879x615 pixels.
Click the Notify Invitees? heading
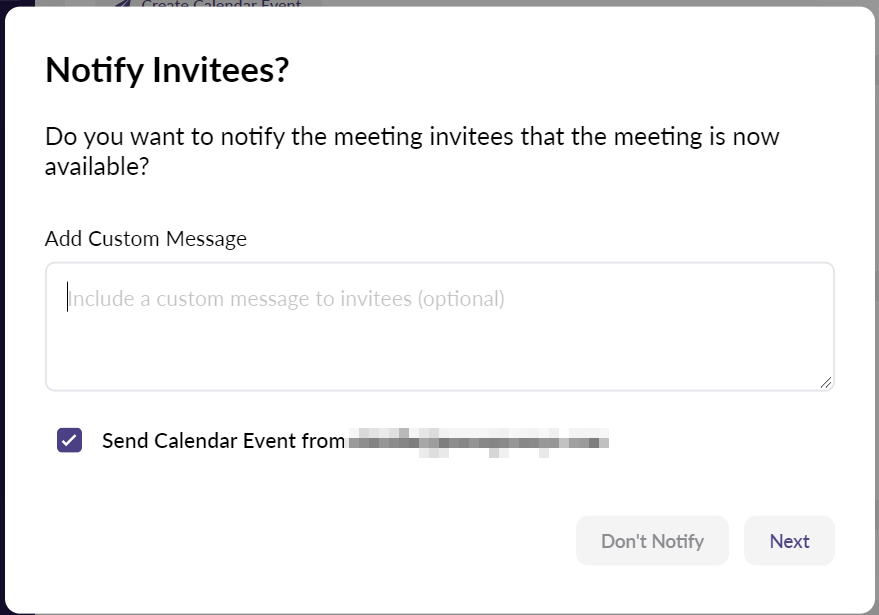coord(167,70)
